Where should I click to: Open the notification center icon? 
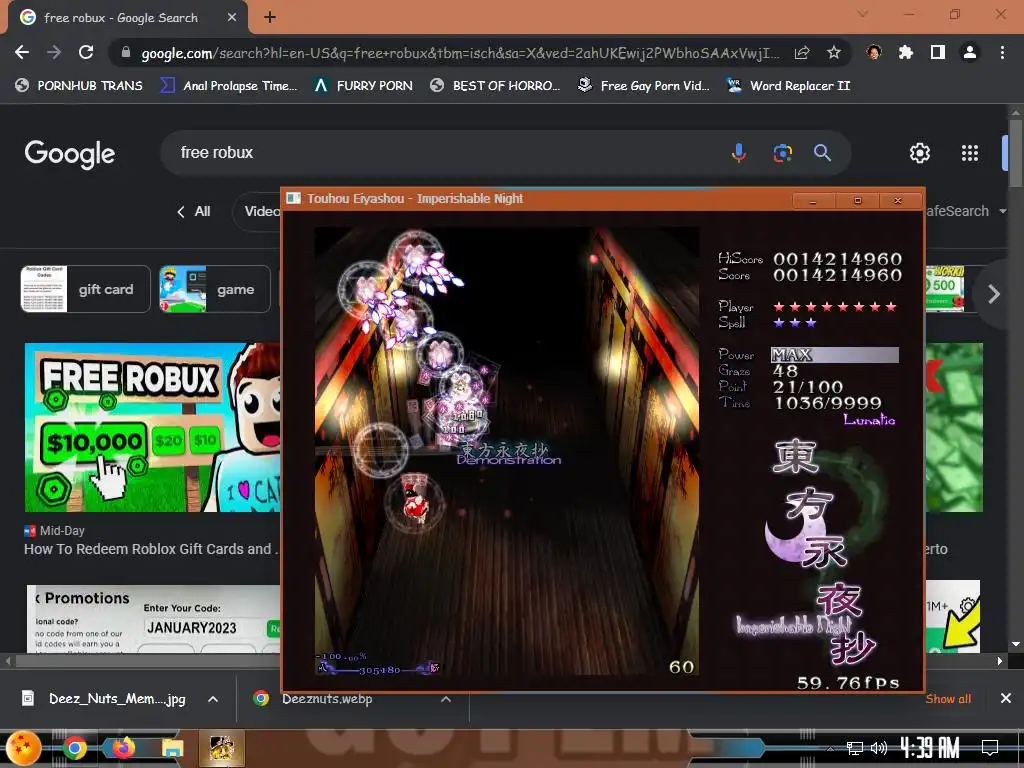[x=990, y=747]
